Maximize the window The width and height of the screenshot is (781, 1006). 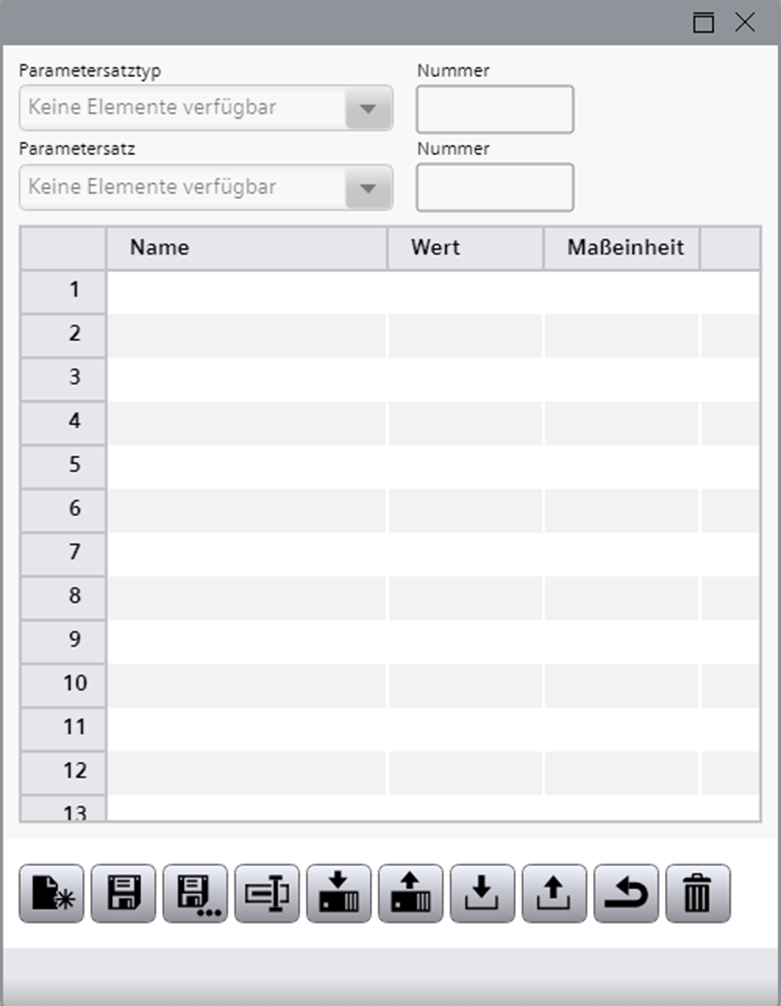pyautogui.click(x=704, y=23)
